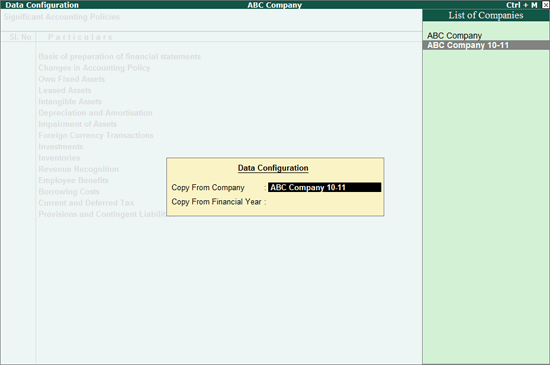Click the Copy From Company input field
Image resolution: width=550 pixels, height=365 pixels.
tap(324, 187)
